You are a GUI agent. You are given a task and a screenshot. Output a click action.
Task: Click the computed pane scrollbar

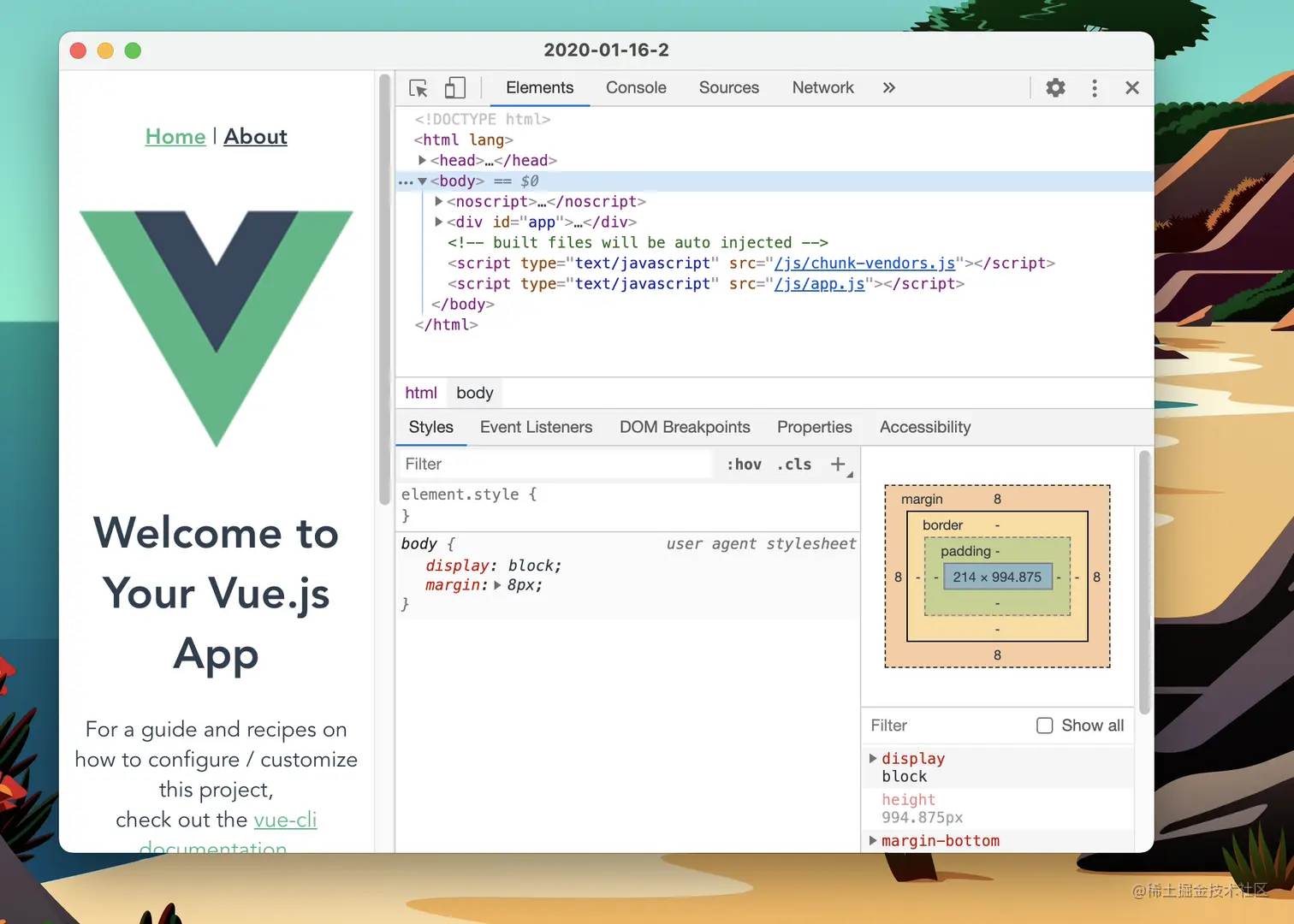pyautogui.click(x=1144, y=583)
